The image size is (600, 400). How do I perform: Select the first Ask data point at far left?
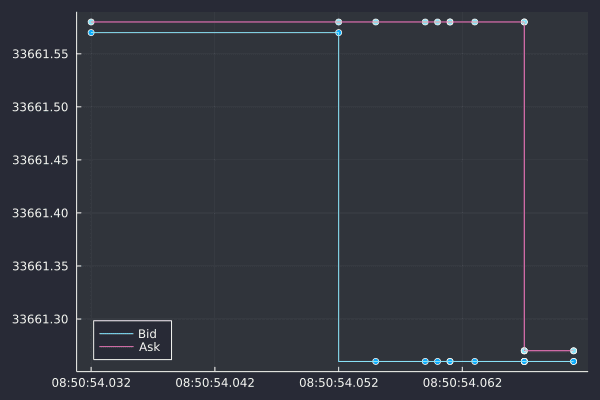[x=91, y=22]
